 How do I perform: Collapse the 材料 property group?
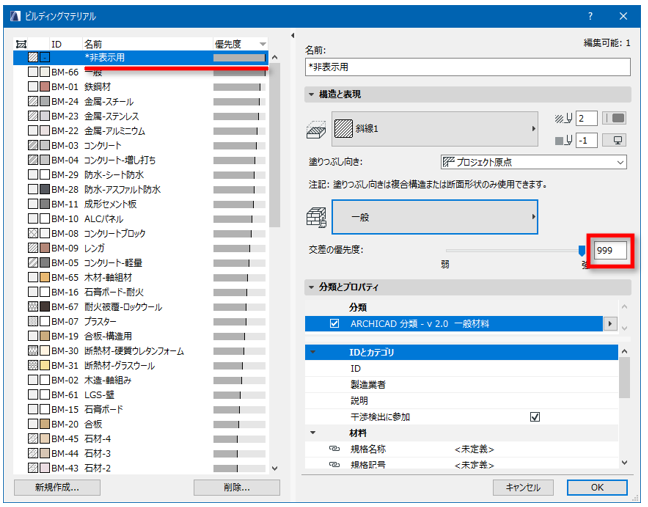coord(313,433)
